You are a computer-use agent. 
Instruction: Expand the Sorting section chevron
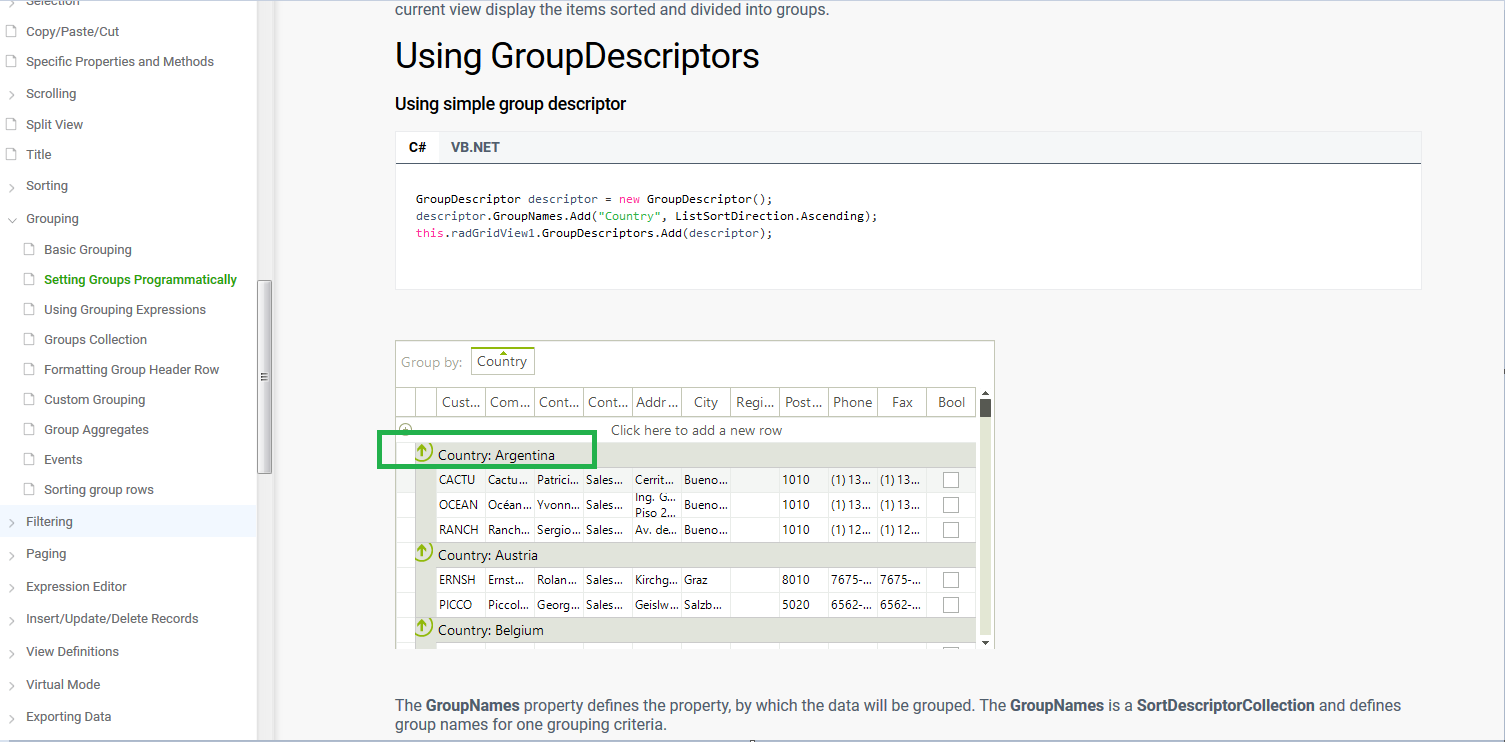tap(12, 186)
